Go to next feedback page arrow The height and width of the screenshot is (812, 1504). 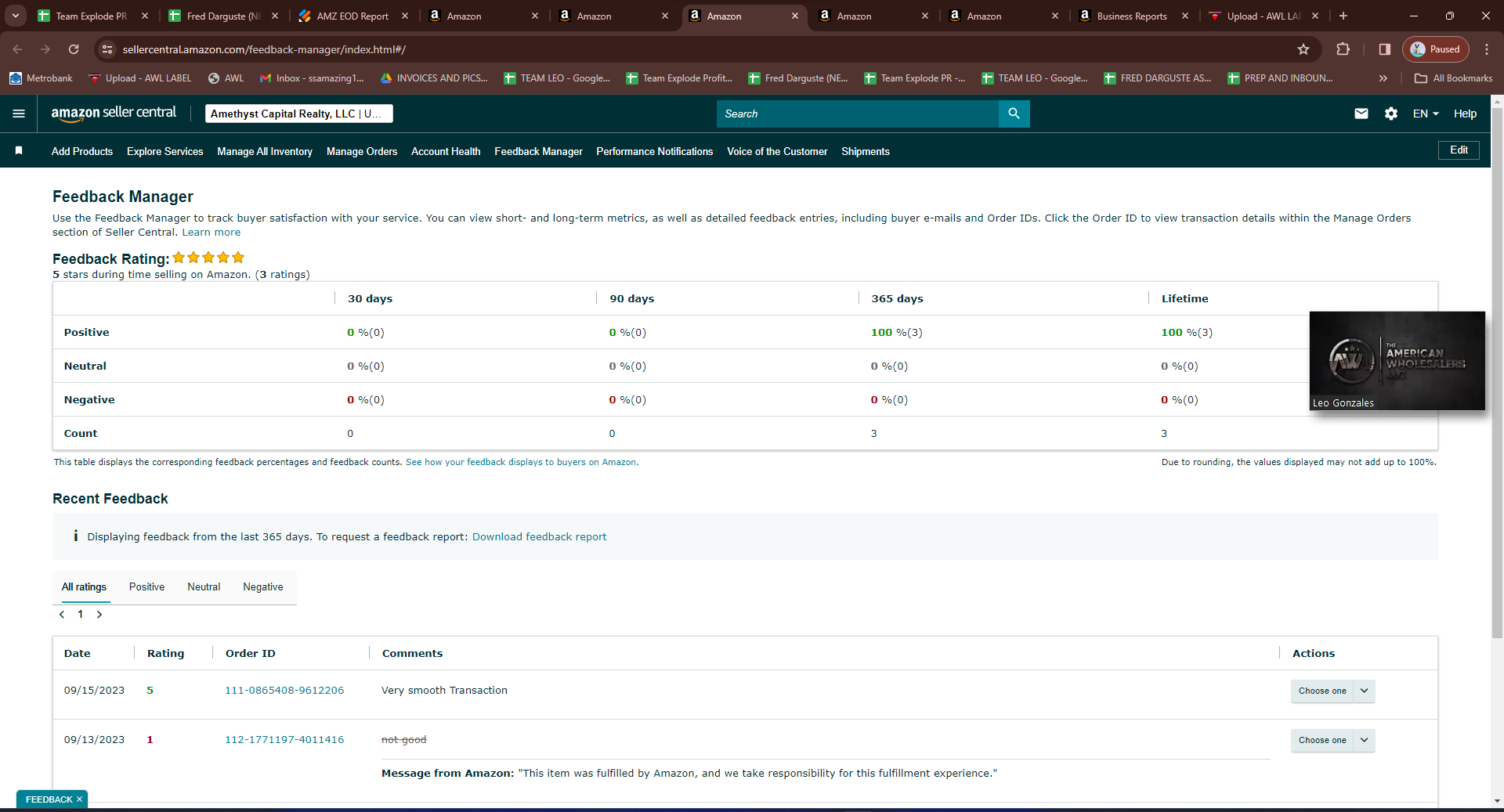click(x=99, y=615)
